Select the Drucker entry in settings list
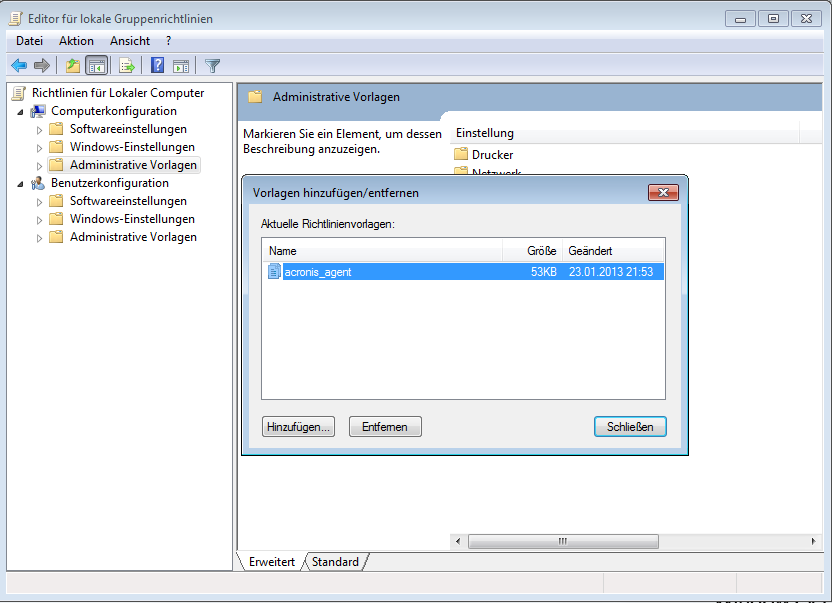This screenshot has width=832, height=603. pos(492,154)
